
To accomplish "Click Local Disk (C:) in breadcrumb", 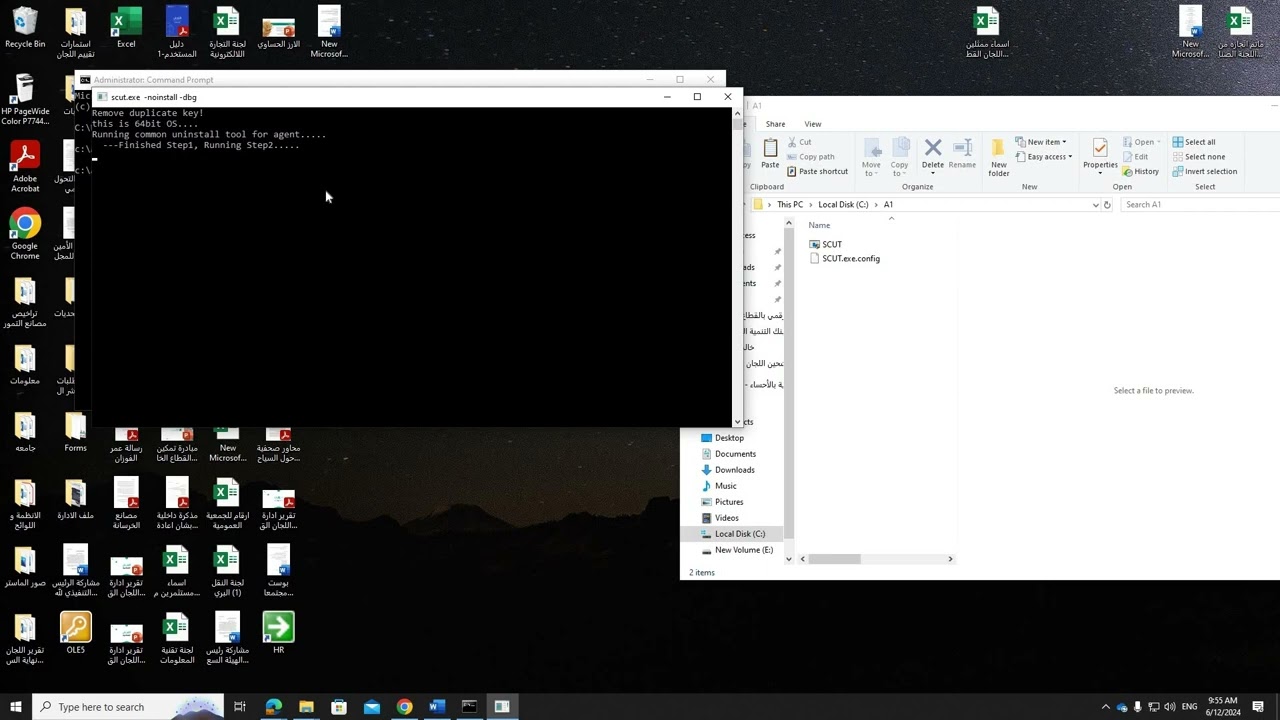I will point(843,204).
